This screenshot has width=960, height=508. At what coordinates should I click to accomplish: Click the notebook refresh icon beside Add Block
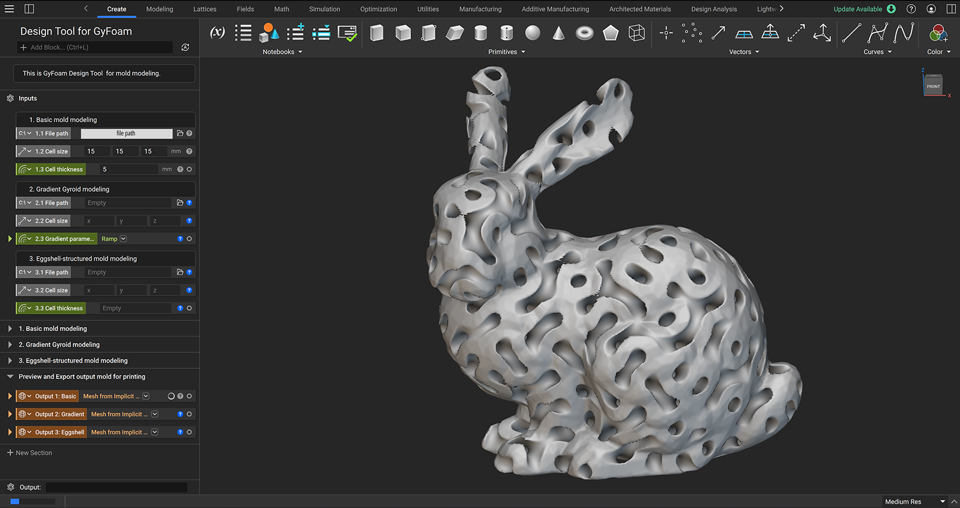coord(185,47)
